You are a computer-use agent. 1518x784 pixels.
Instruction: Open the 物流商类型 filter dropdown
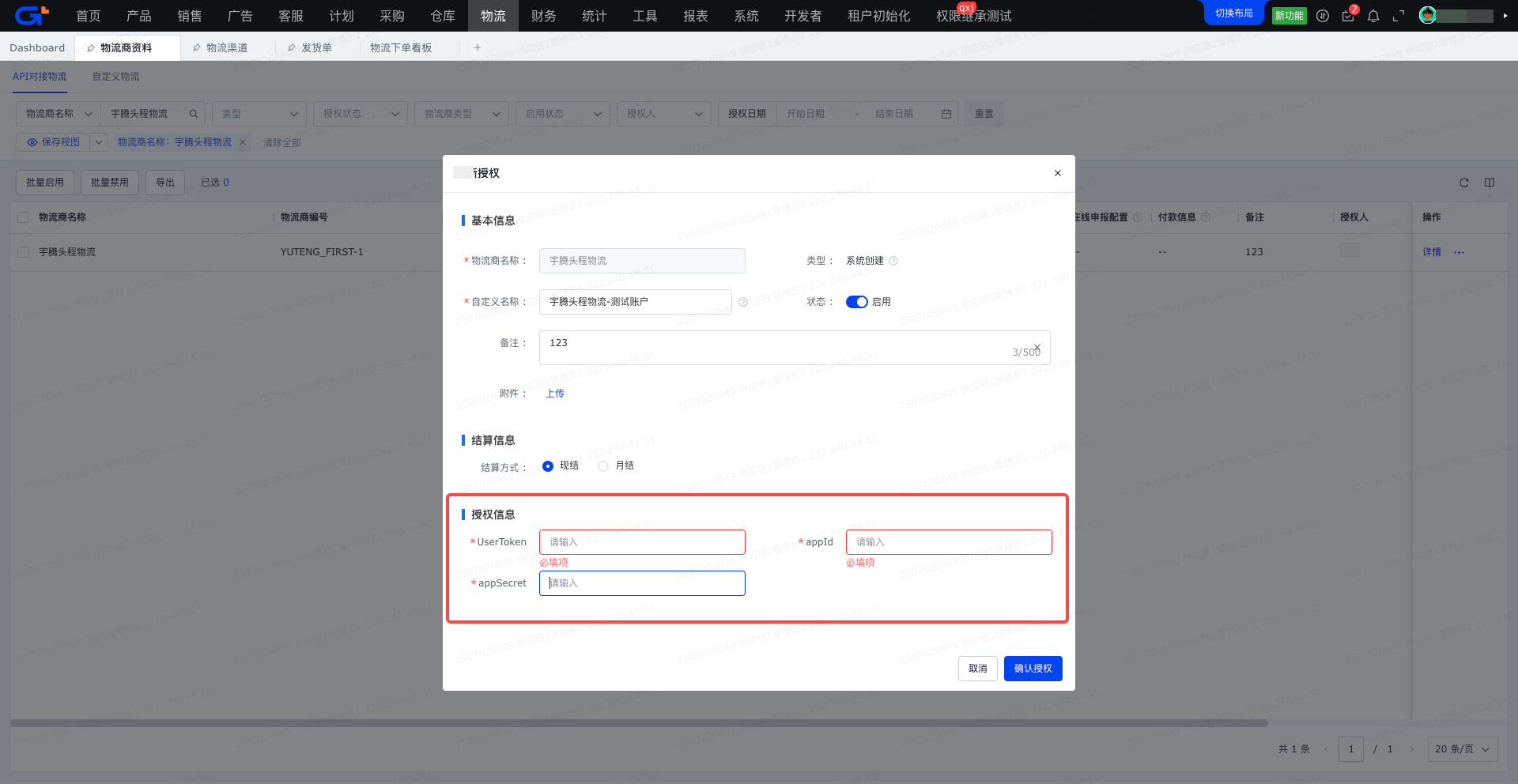(462, 114)
